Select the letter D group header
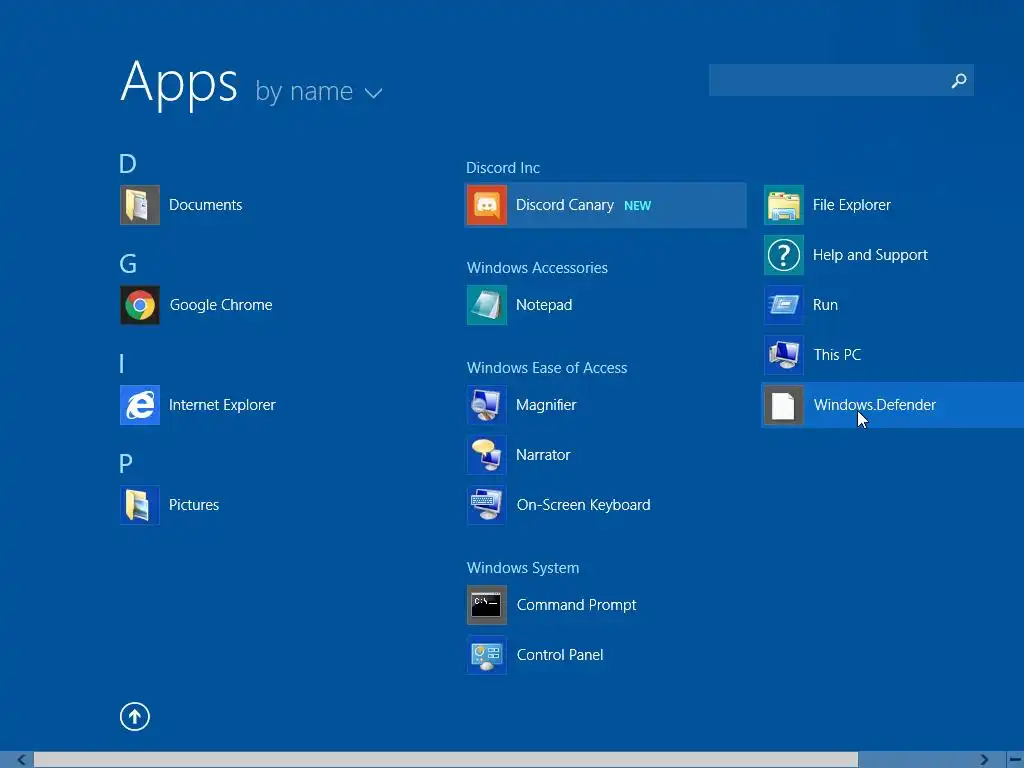Viewport: 1024px width, 768px height. pos(127,164)
